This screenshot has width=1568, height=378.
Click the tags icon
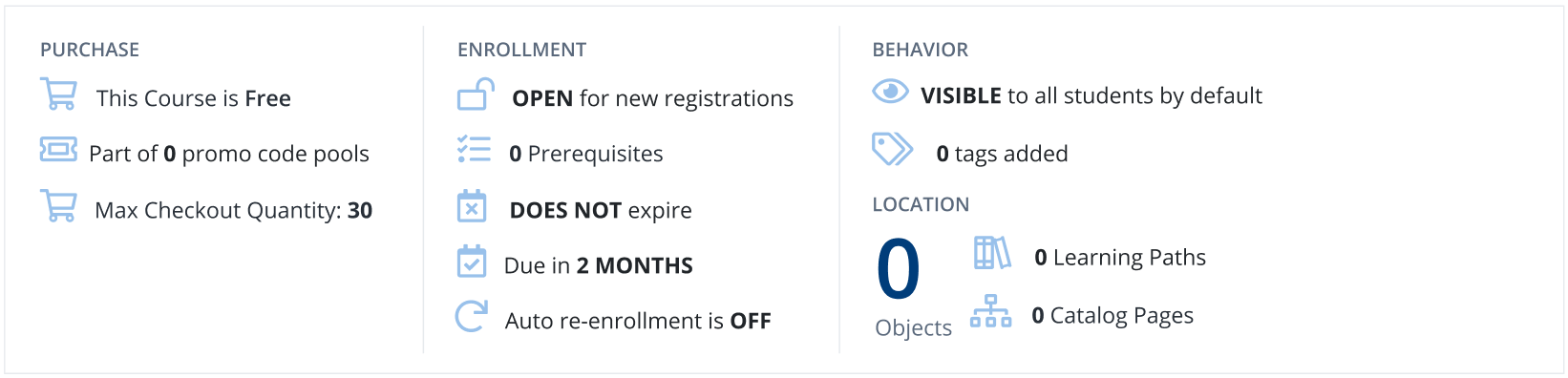point(893,149)
